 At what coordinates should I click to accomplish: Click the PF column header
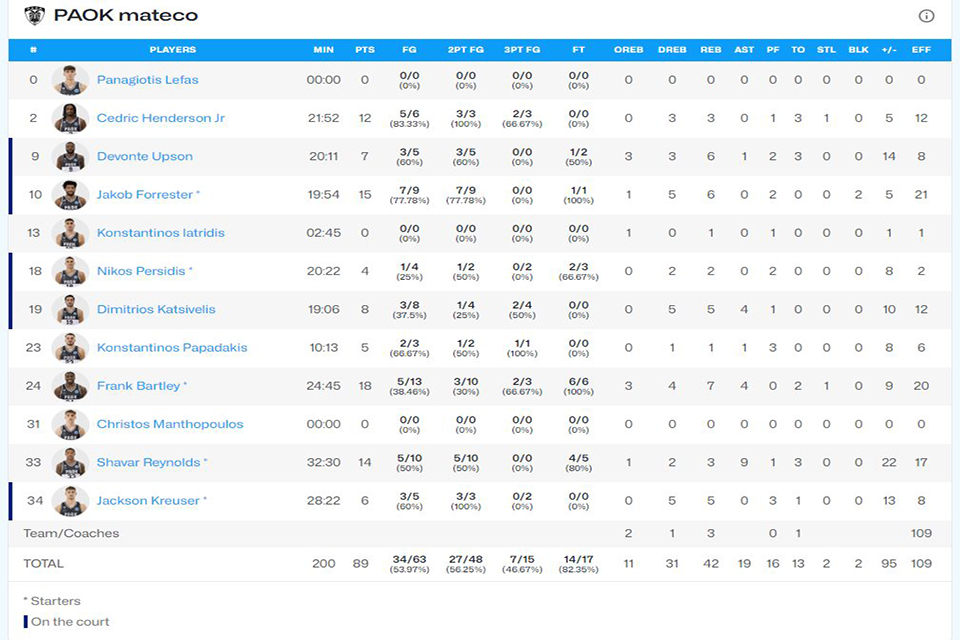pyautogui.click(x=773, y=50)
